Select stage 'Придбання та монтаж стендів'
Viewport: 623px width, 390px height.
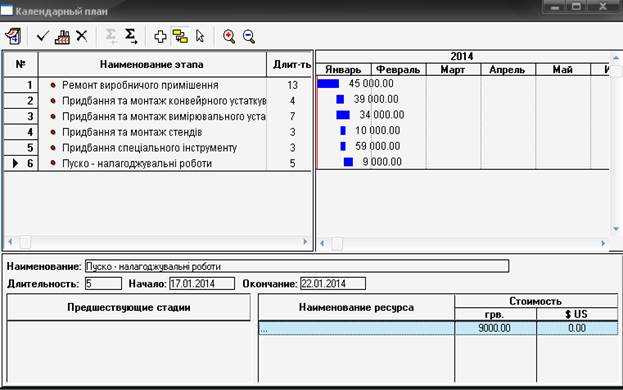[x=132, y=132]
